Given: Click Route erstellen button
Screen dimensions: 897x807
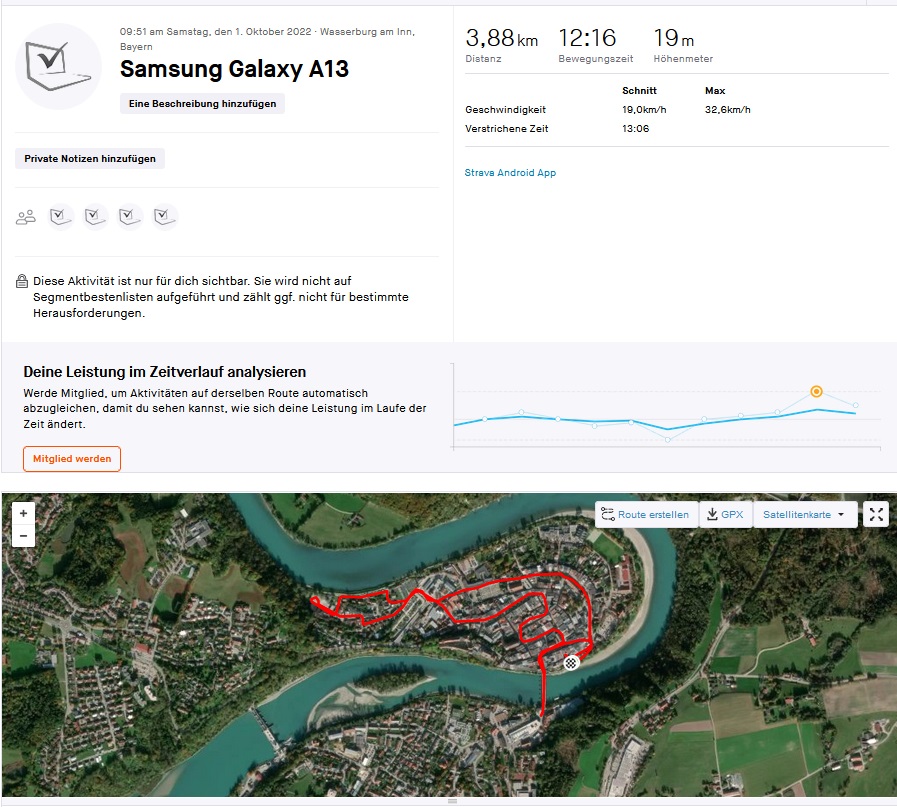Looking at the screenshot, I should (645, 514).
